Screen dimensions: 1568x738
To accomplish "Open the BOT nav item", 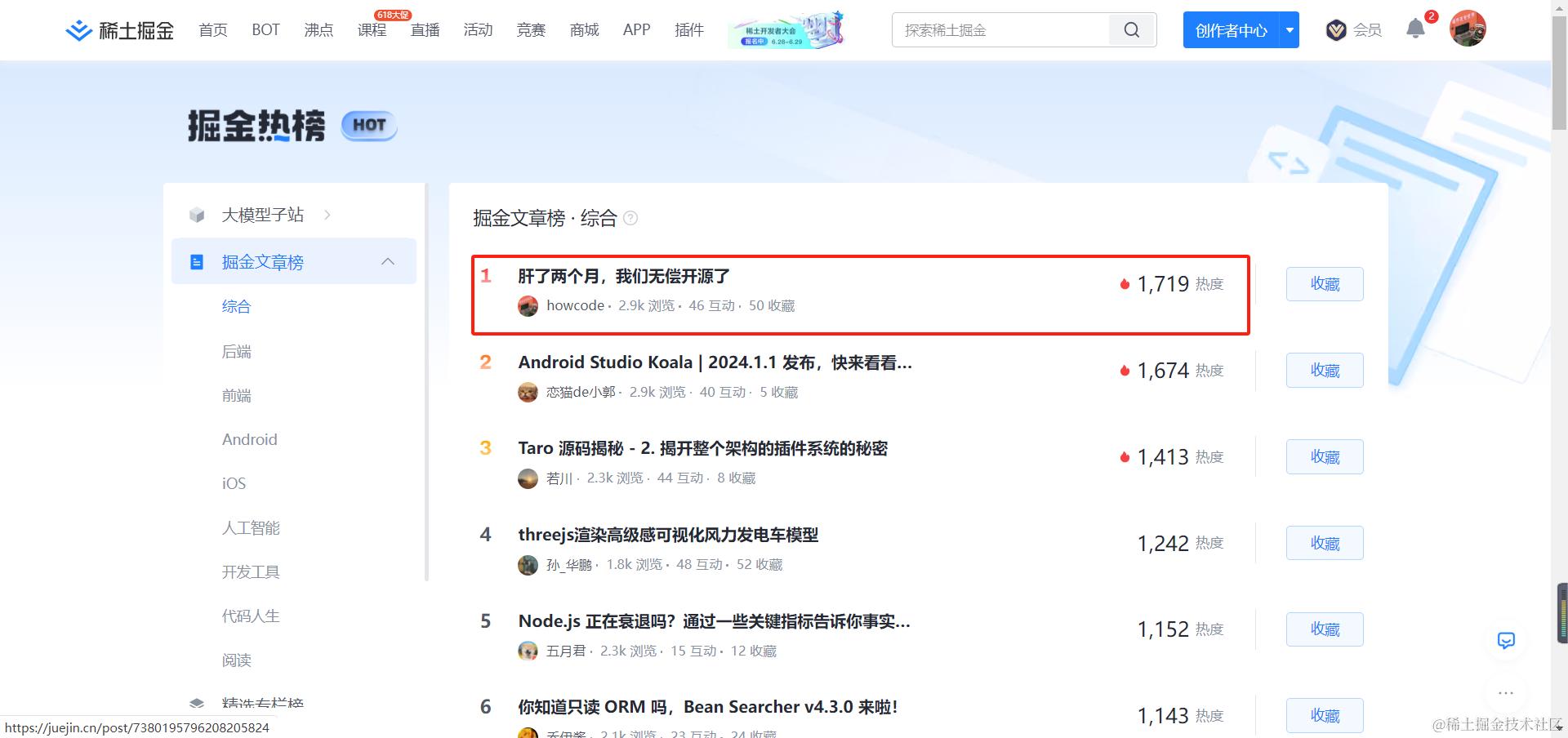I will point(265,30).
